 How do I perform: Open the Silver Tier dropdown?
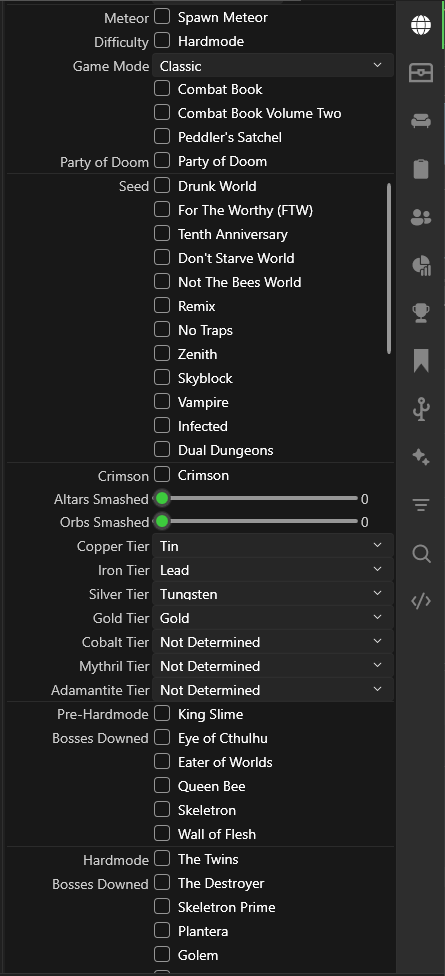[x=273, y=594]
